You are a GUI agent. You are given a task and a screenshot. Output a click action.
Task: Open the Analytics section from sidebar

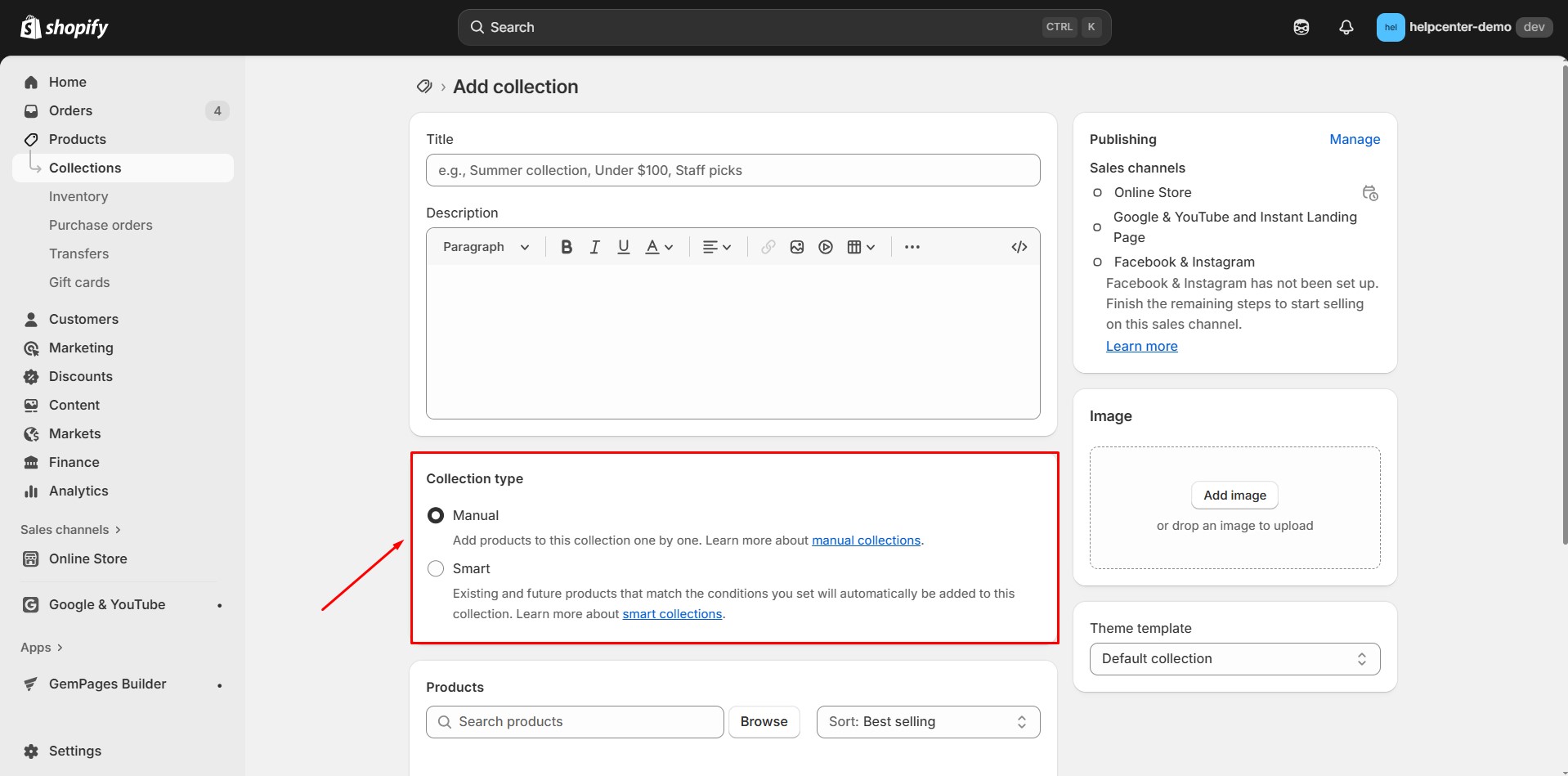tap(78, 491)
